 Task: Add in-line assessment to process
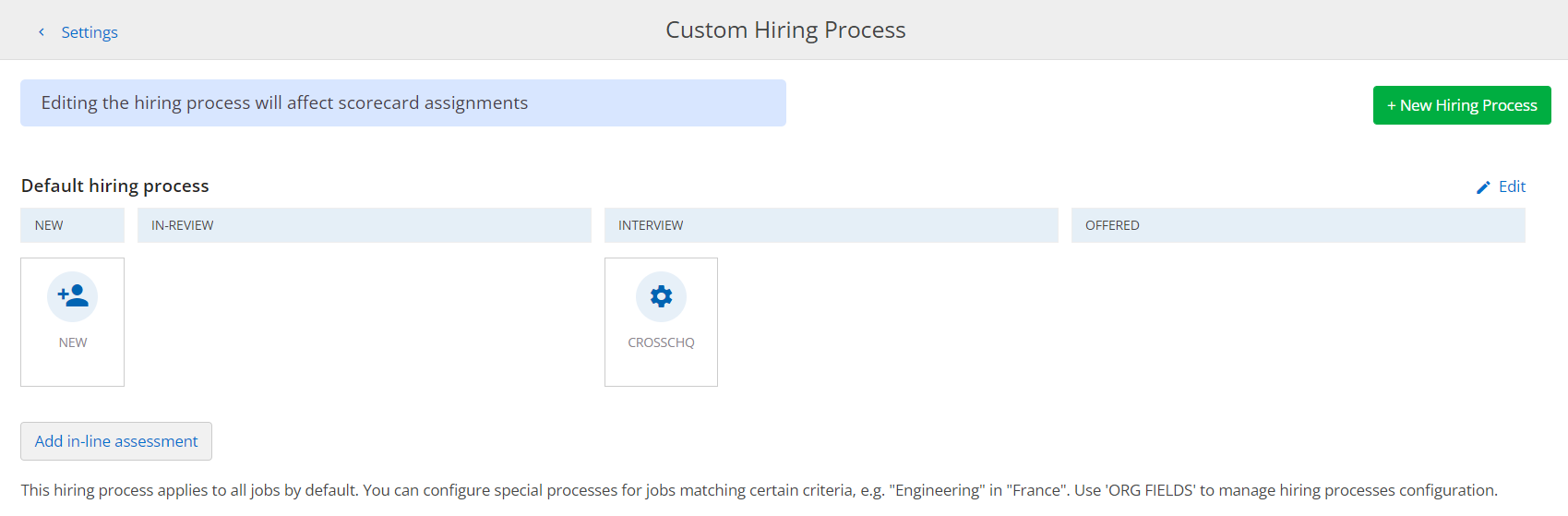(116, 441)
